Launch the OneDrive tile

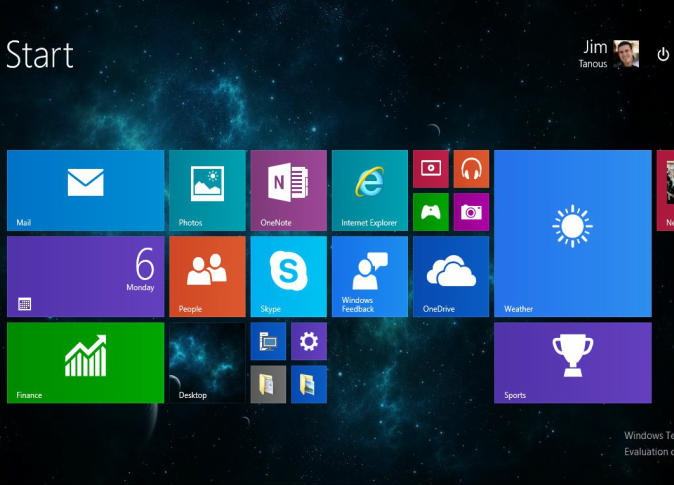pos(451,276)
